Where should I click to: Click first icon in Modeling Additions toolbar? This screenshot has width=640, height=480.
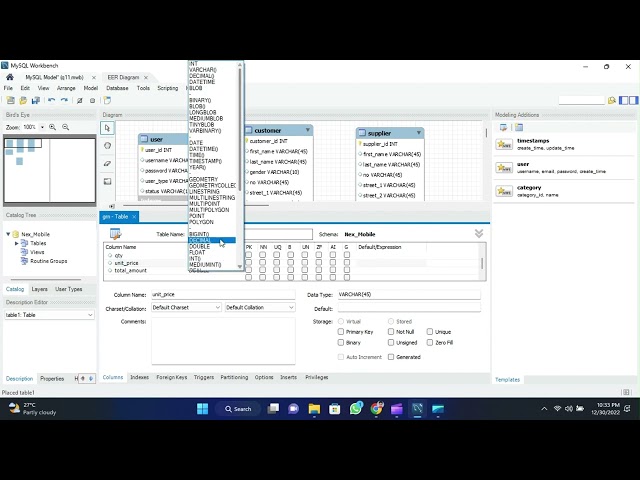[503, 128]
